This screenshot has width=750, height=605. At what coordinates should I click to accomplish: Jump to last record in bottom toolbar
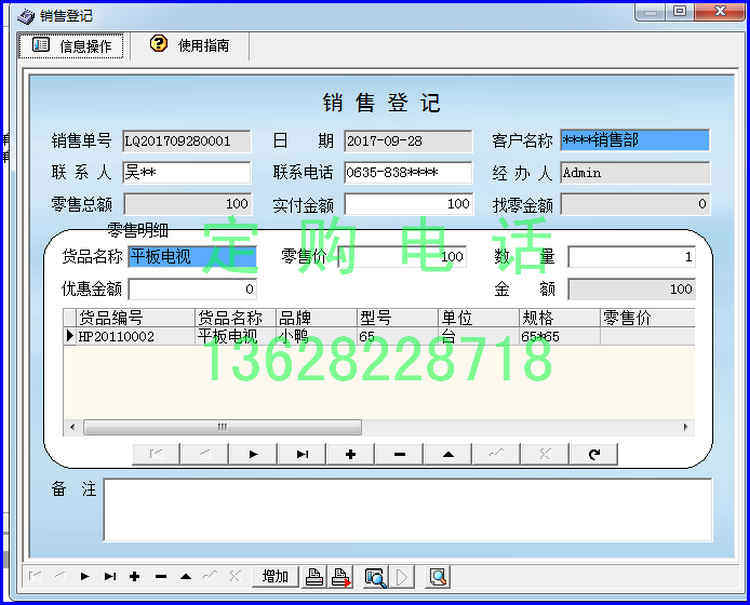point(110,576)
